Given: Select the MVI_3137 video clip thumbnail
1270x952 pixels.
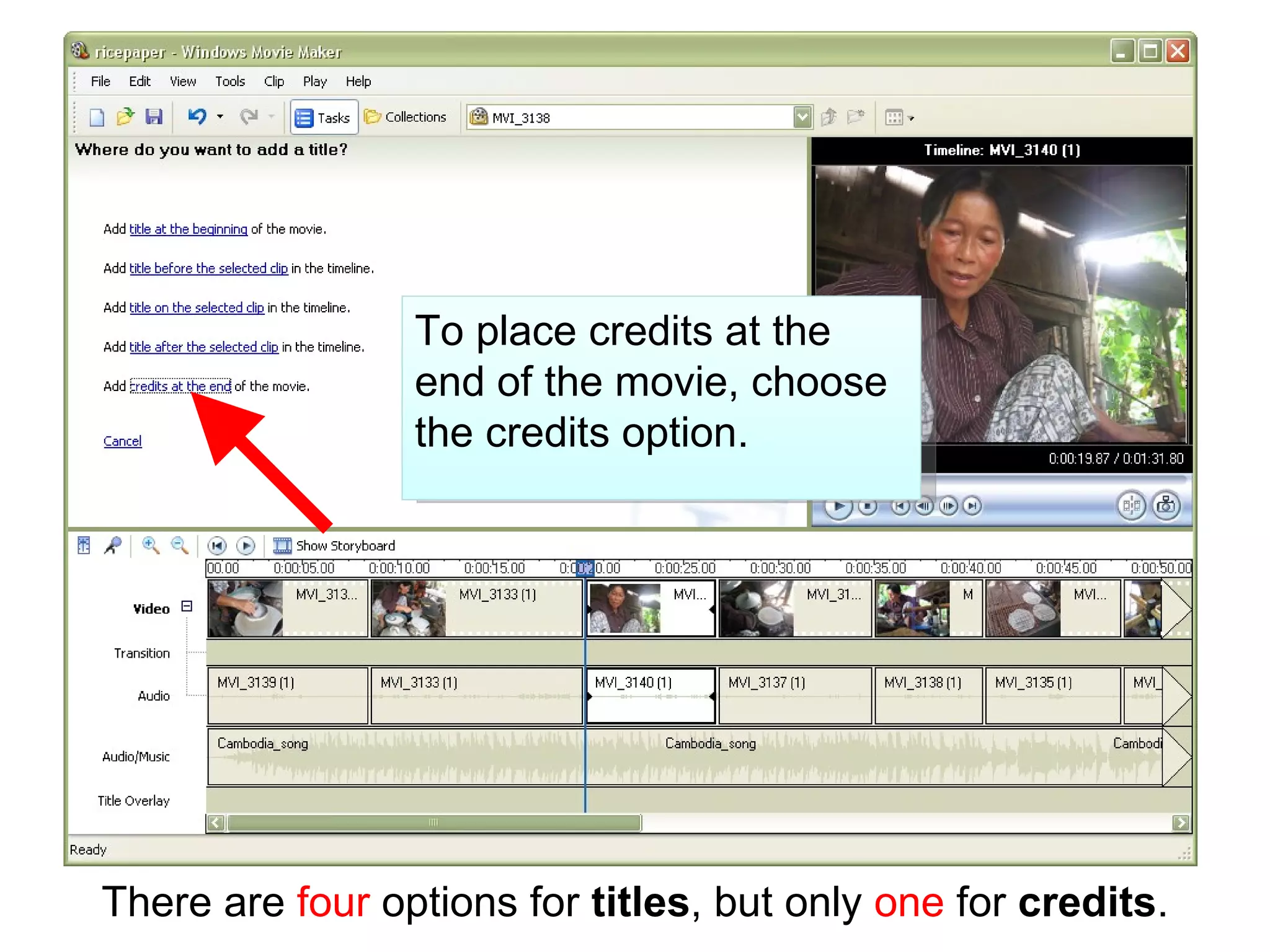Looking at the screenshot, I should coord(757,609).
